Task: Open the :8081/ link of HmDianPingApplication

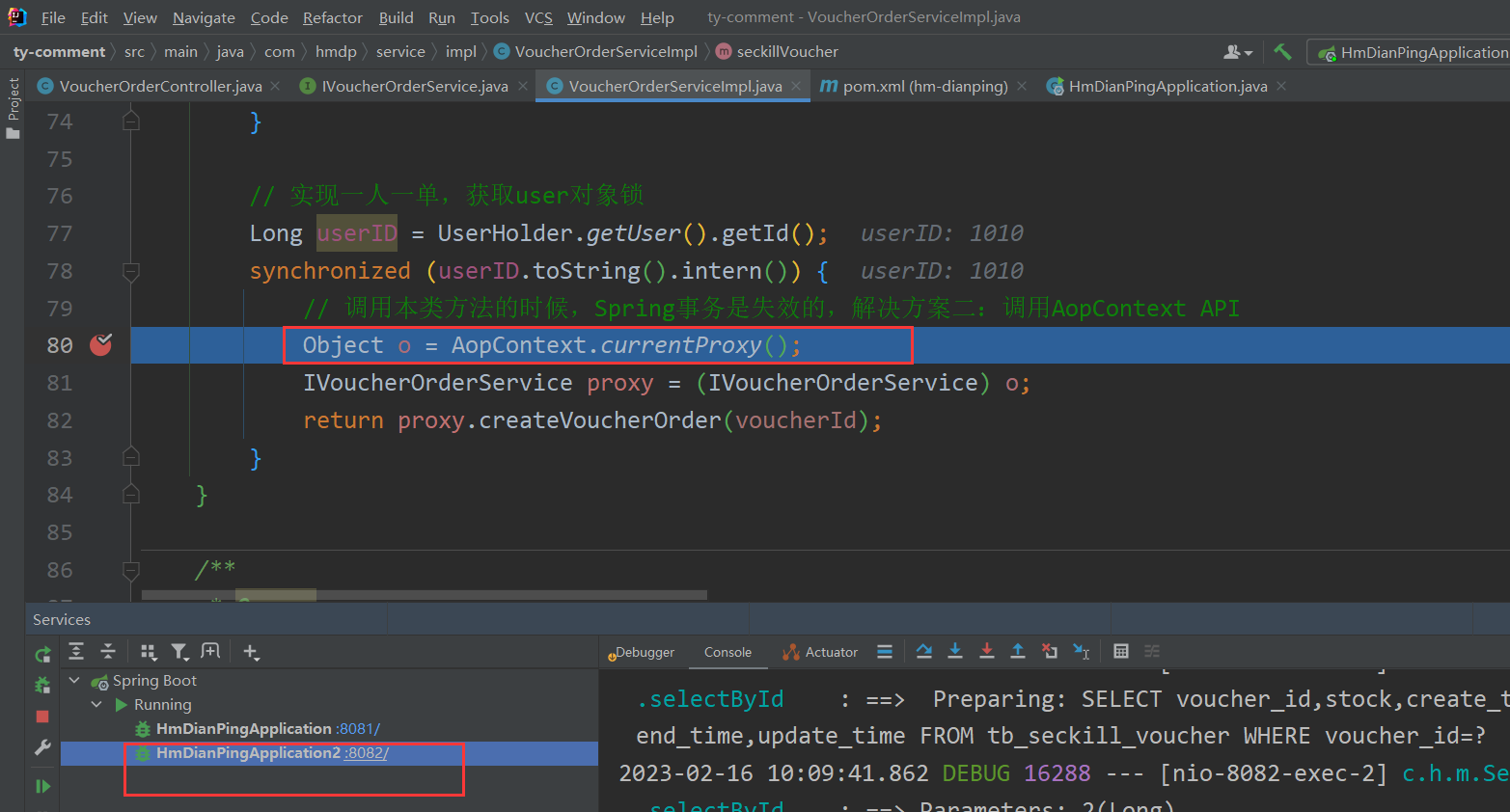Action: [358, 729]
